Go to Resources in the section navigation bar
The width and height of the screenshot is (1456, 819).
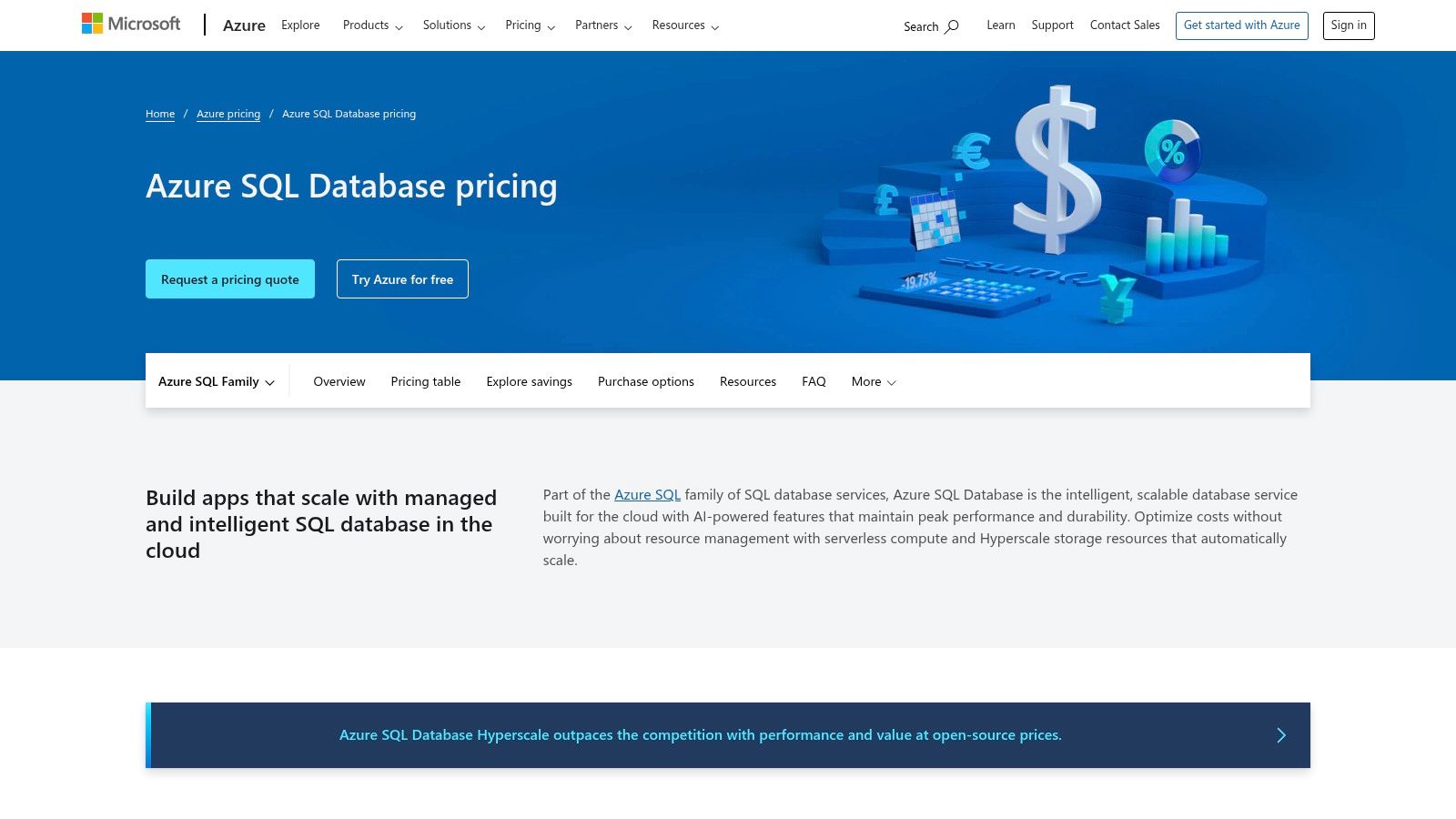coord(748,381)
